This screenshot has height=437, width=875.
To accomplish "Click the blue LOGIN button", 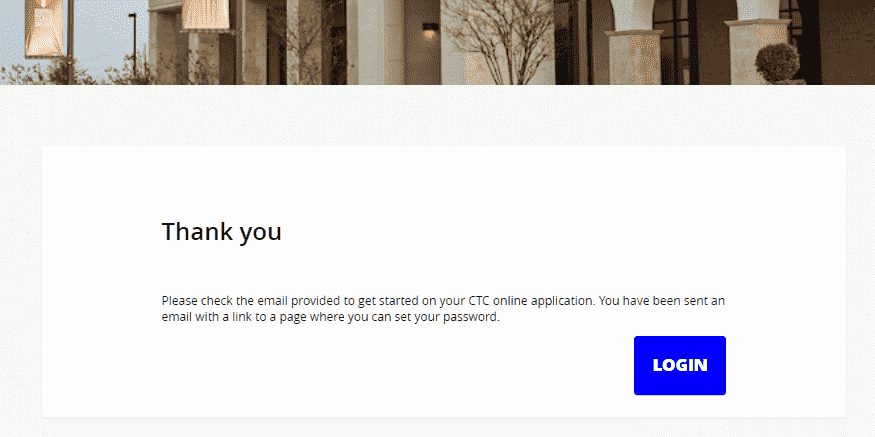I will coord(679,365).
